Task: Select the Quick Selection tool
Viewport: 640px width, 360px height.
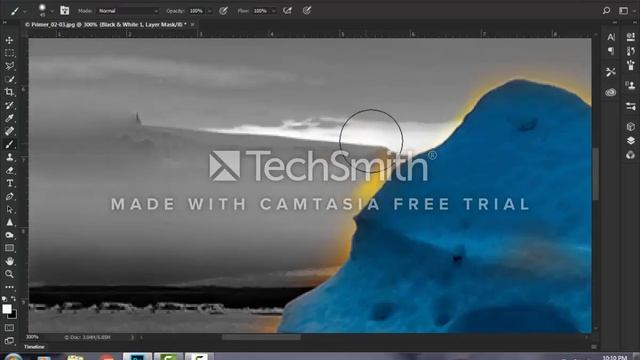Action: point(9,79)
